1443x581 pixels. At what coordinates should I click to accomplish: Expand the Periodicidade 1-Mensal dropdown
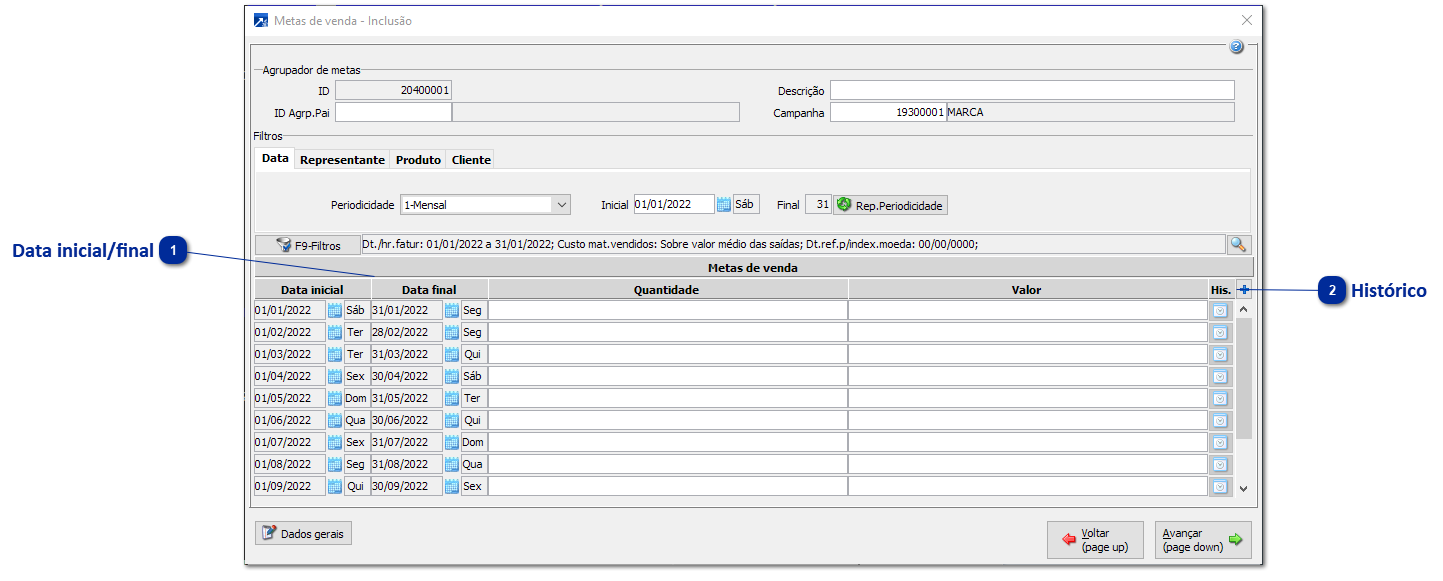tap(561, 204)
